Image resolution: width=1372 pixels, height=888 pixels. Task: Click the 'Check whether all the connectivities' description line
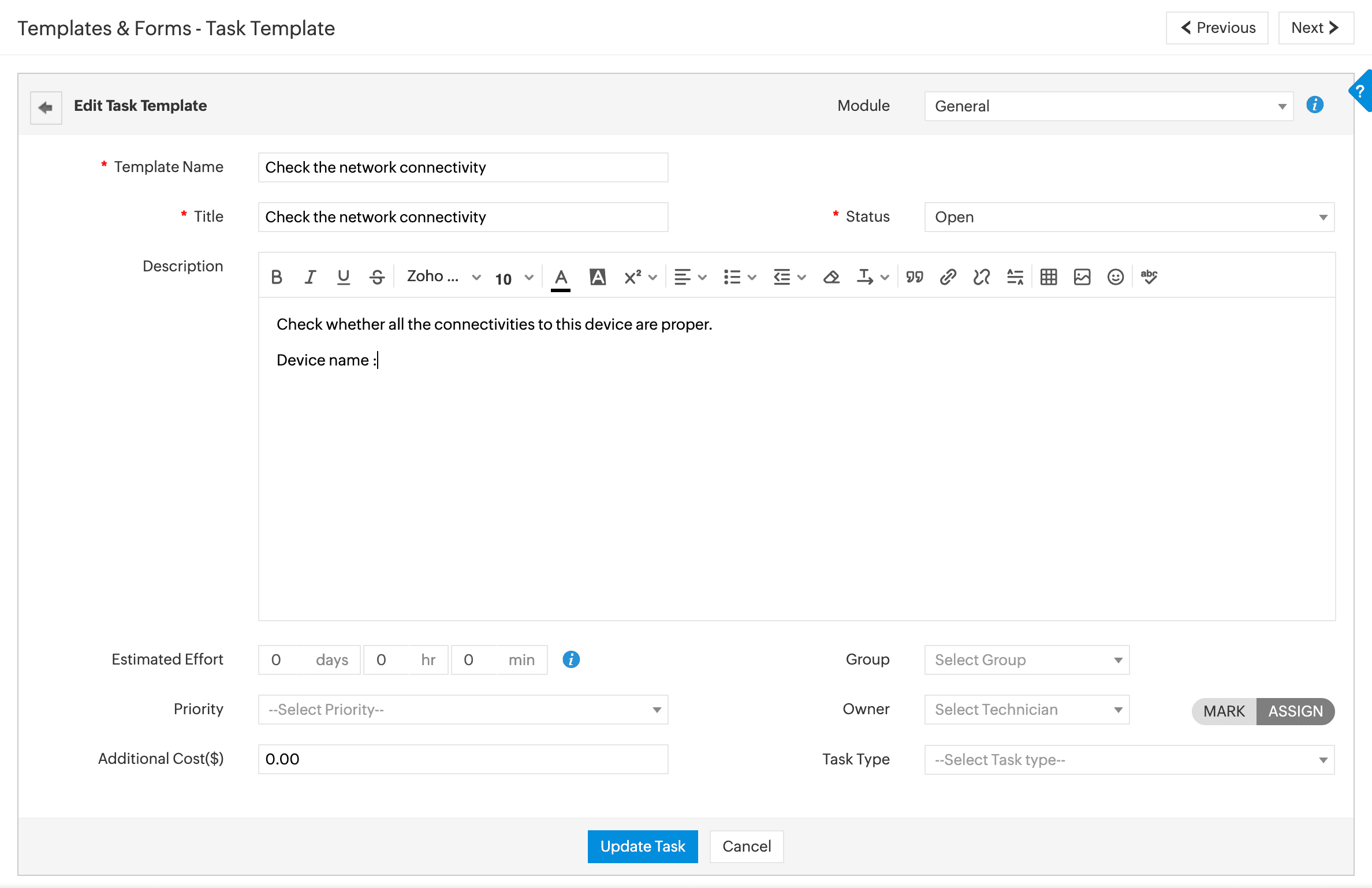coord(494,324)
